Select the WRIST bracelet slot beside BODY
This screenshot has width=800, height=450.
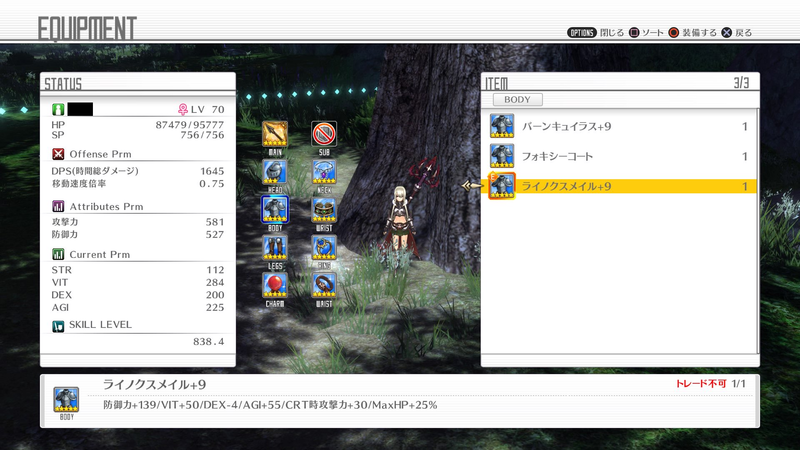tap(324, 210)
